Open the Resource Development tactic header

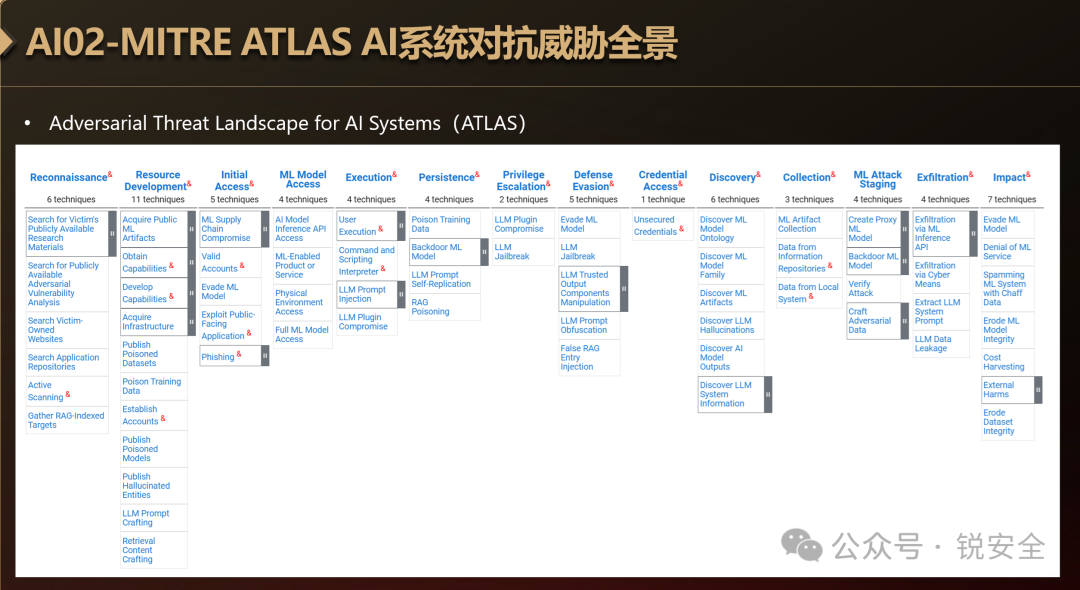(158, 180)
